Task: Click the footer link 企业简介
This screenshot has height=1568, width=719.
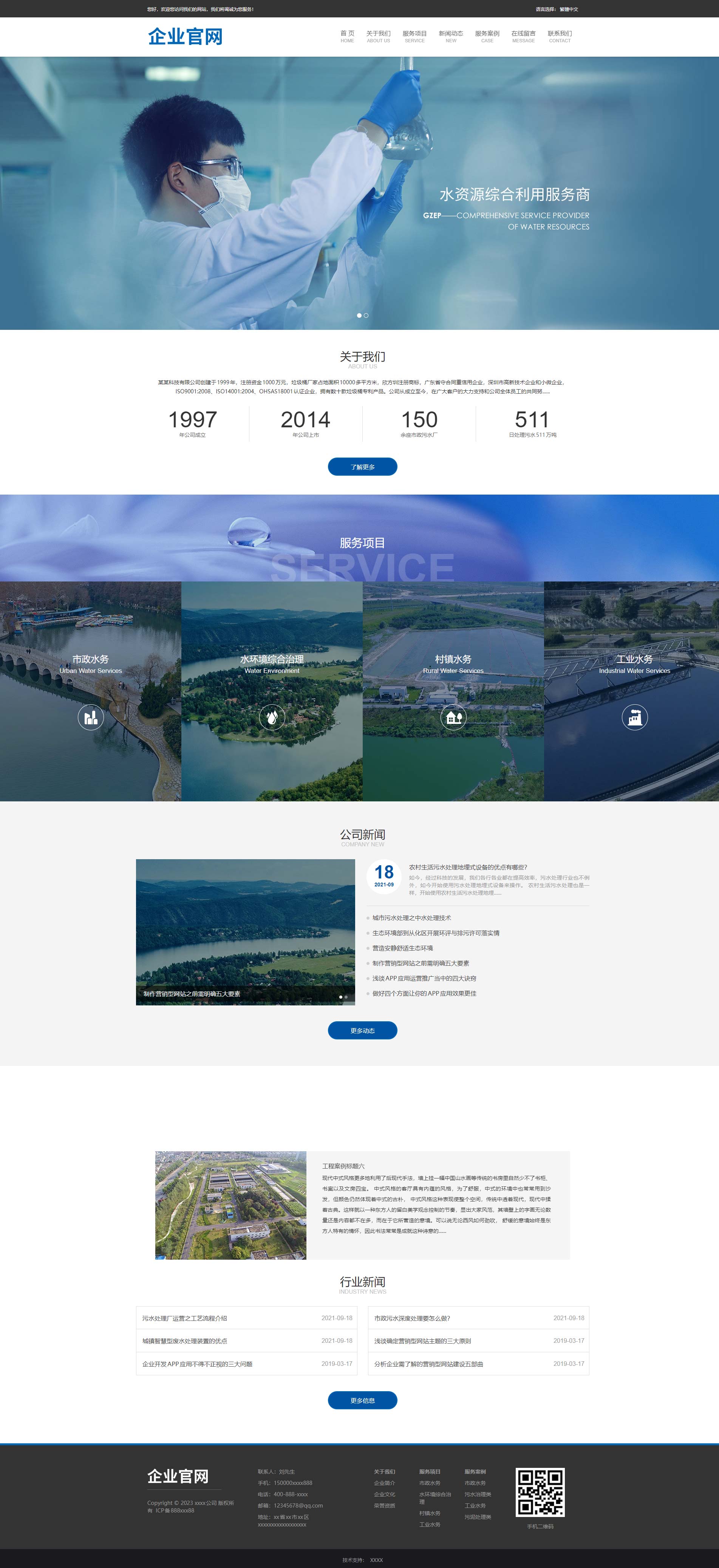Action: [x=384, y=1483]
